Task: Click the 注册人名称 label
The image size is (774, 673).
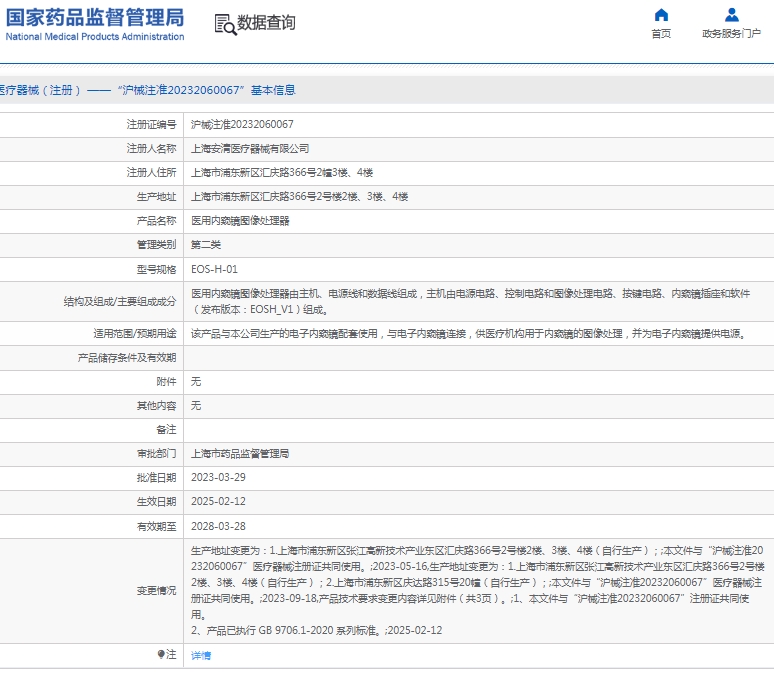Action: tap(152, 149)
